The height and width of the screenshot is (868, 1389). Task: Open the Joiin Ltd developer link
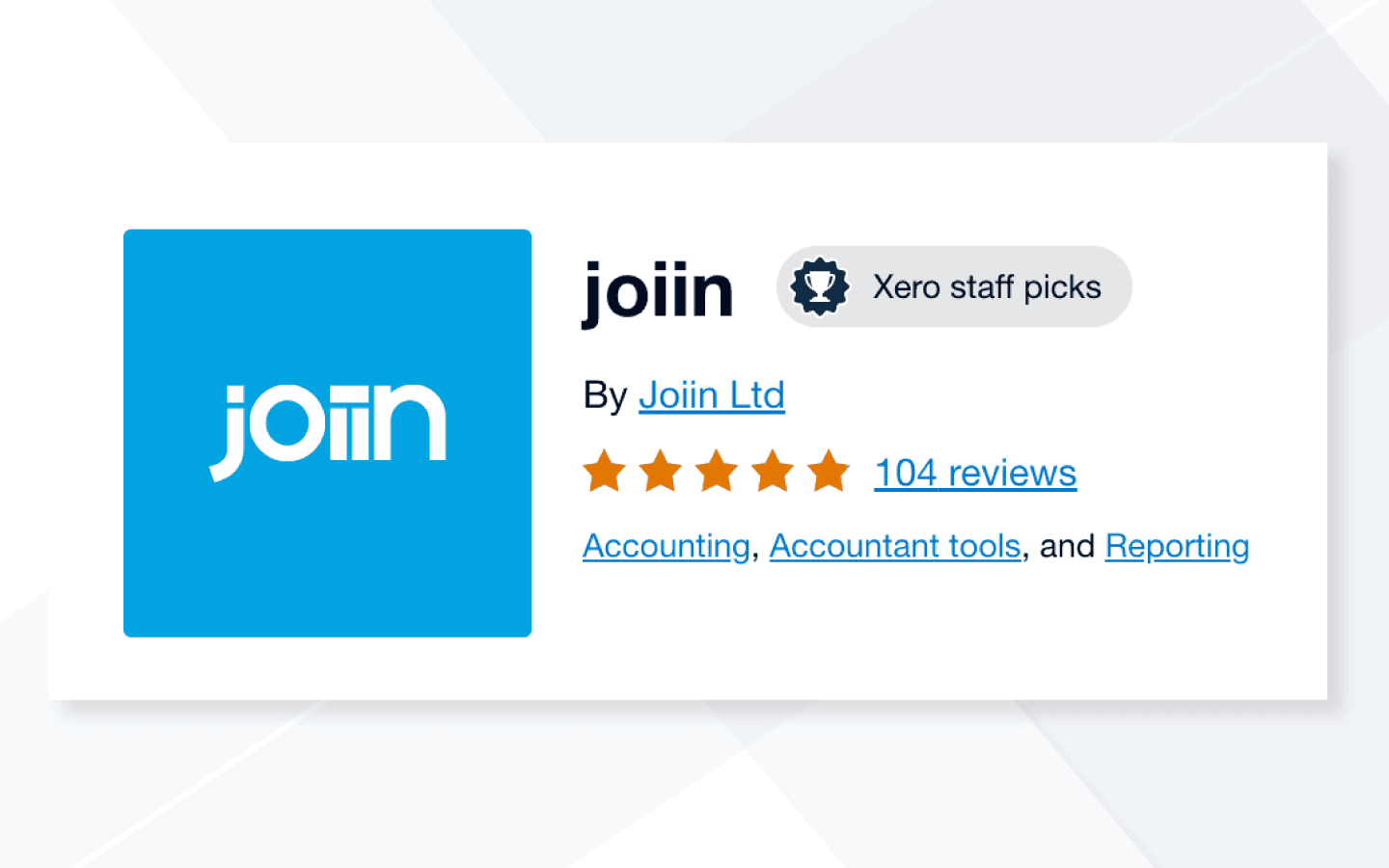pos(712,394)
